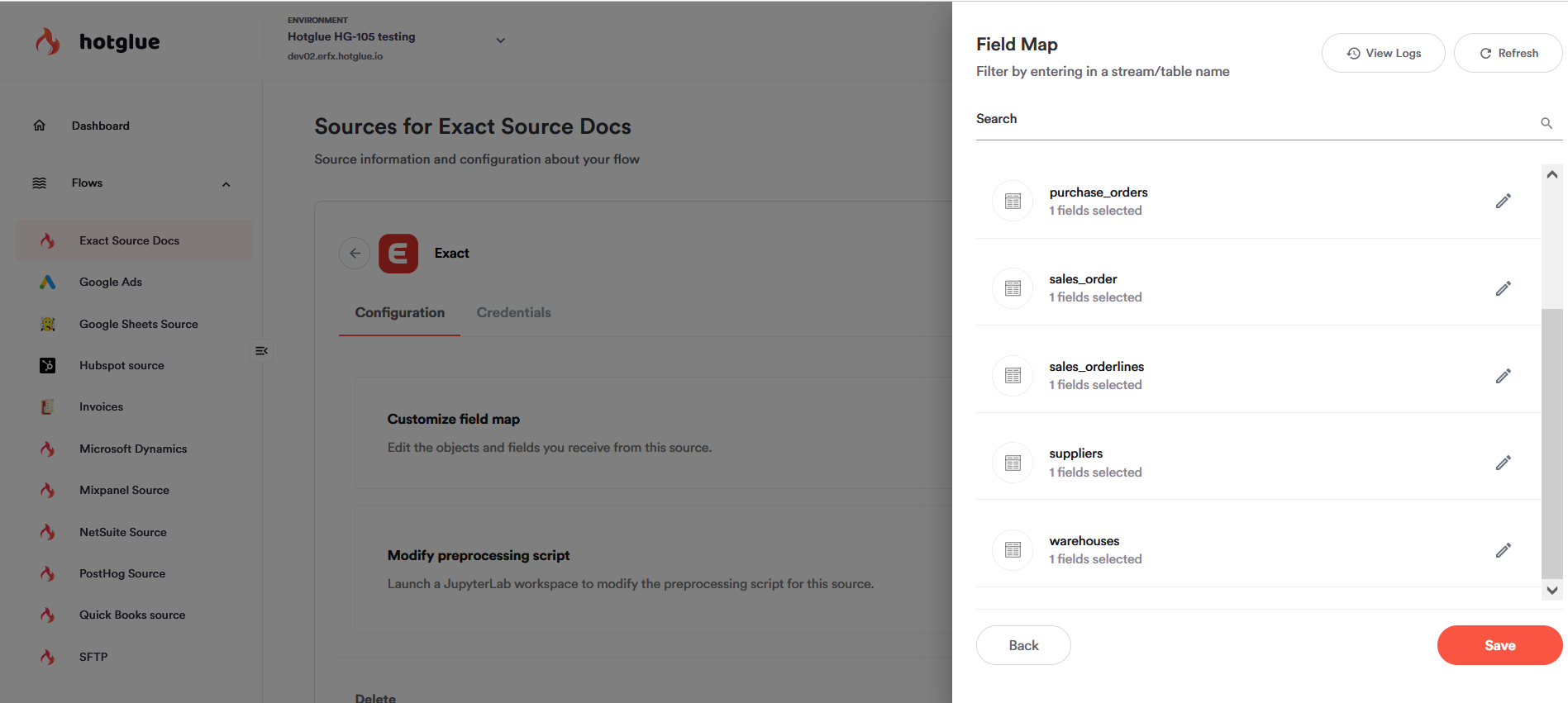
Task: Go back using the circular arrow button
Action: click(355, 253)
